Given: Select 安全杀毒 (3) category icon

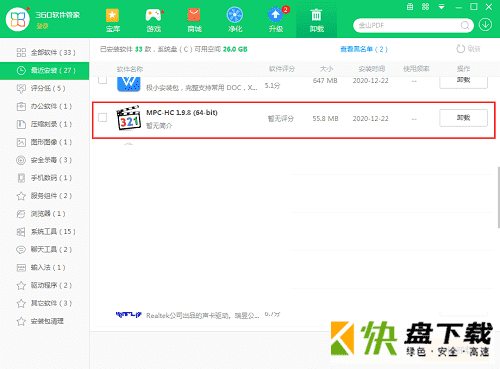Looking at the screenshot, I should 21,160.
